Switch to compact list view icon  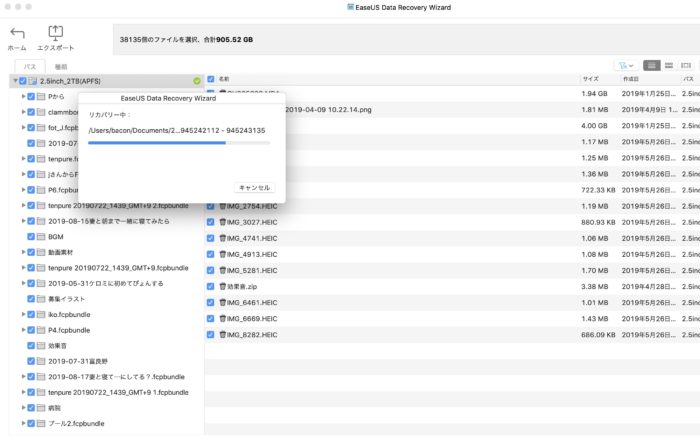(669, 66)
